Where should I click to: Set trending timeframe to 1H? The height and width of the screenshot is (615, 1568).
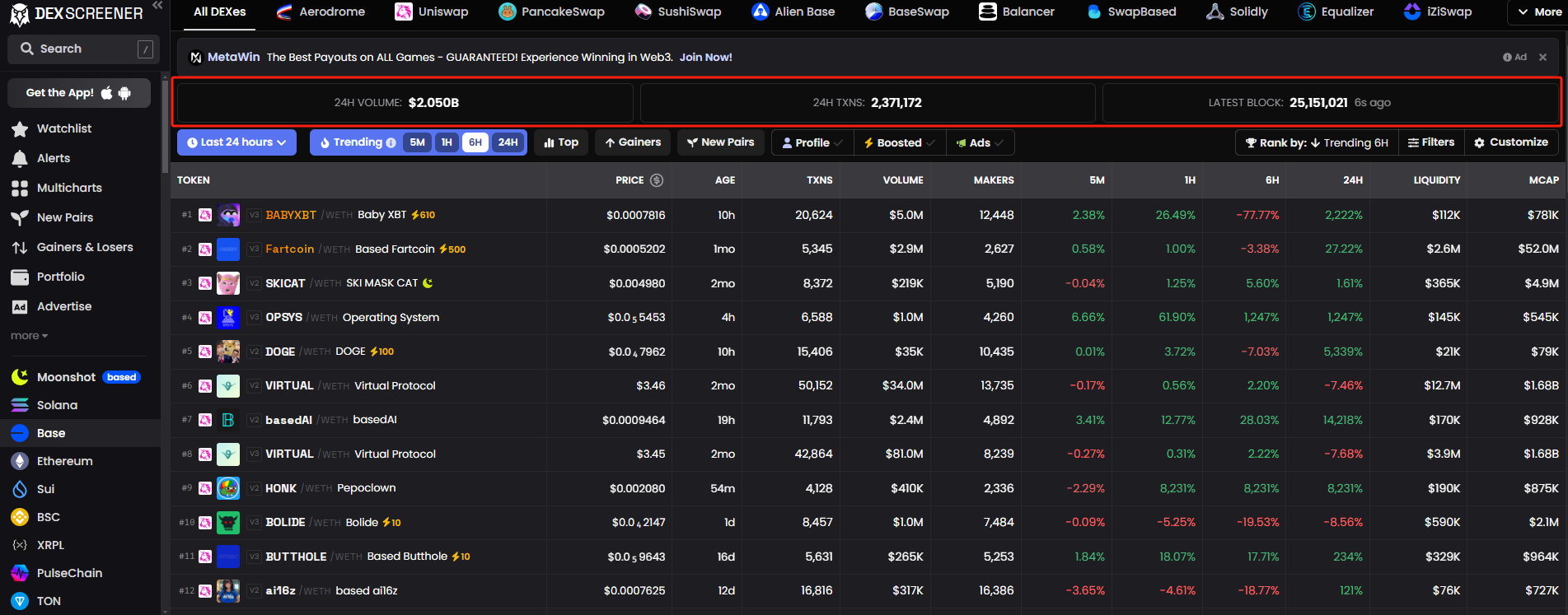coord(447,142)
